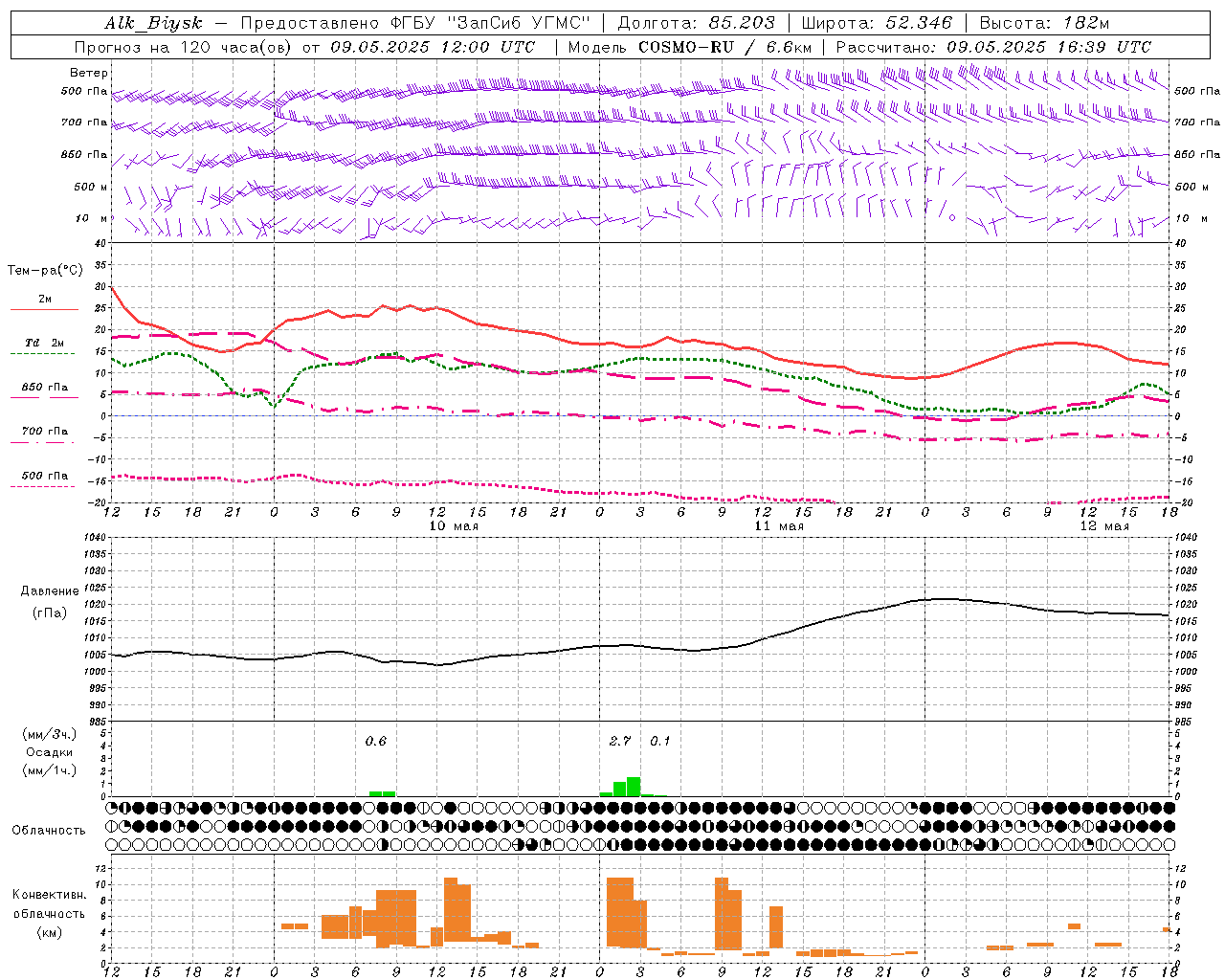1225x980 pixels.
Task: Click the date label 12 мая
Action: tap(1104, 526)
